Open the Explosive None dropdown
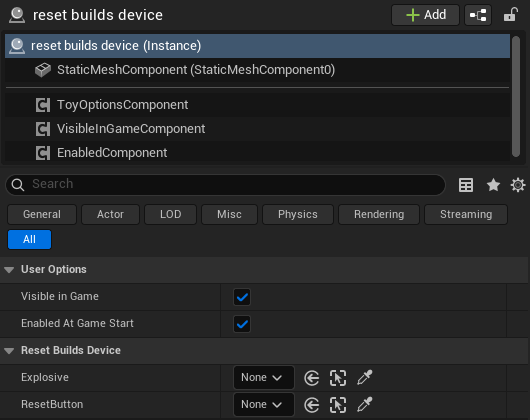This screenshot has width=530, height=420. [x=264, y=377]
